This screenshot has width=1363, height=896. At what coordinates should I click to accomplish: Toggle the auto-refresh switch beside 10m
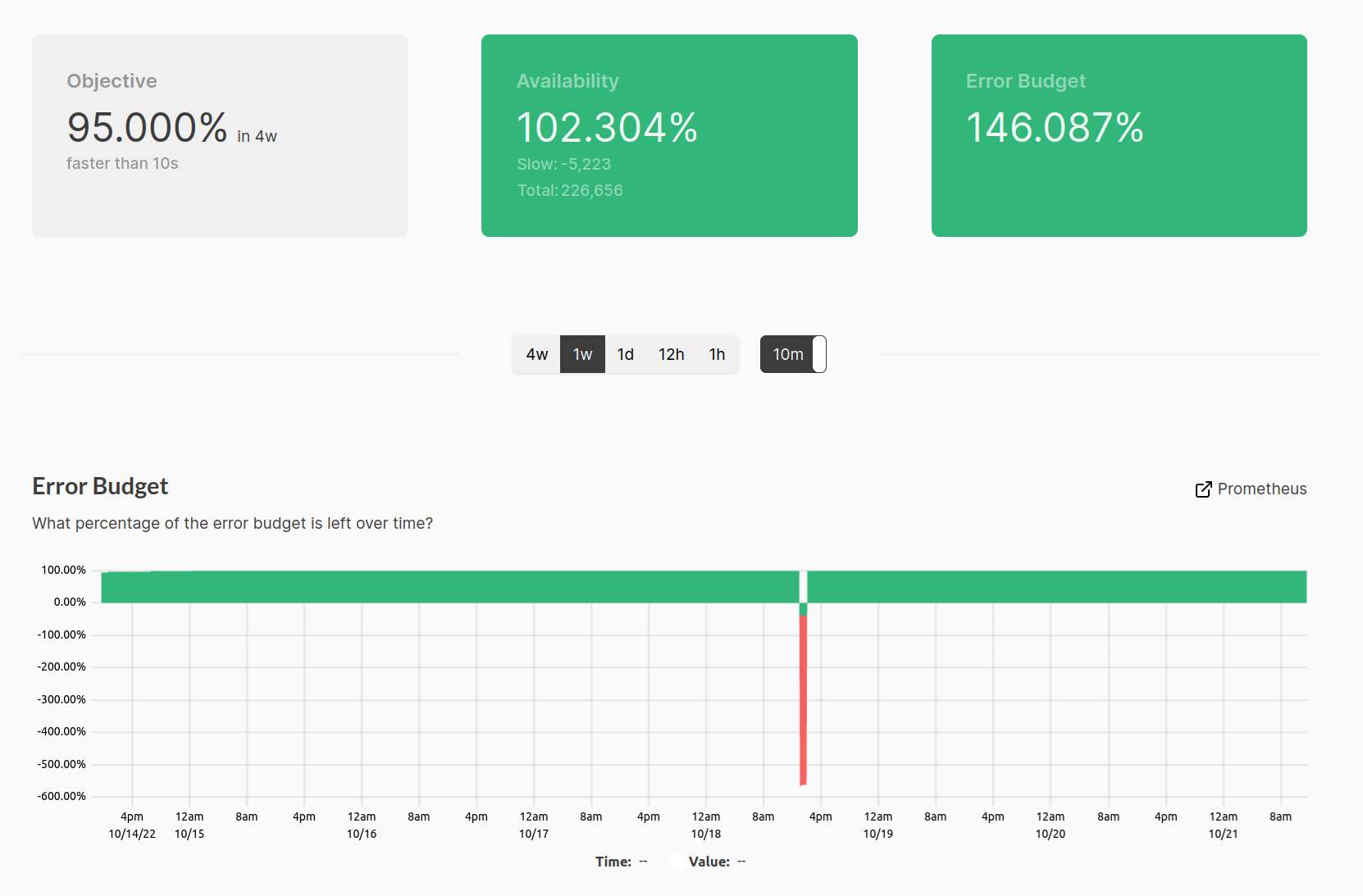click(x=817, y=354)
